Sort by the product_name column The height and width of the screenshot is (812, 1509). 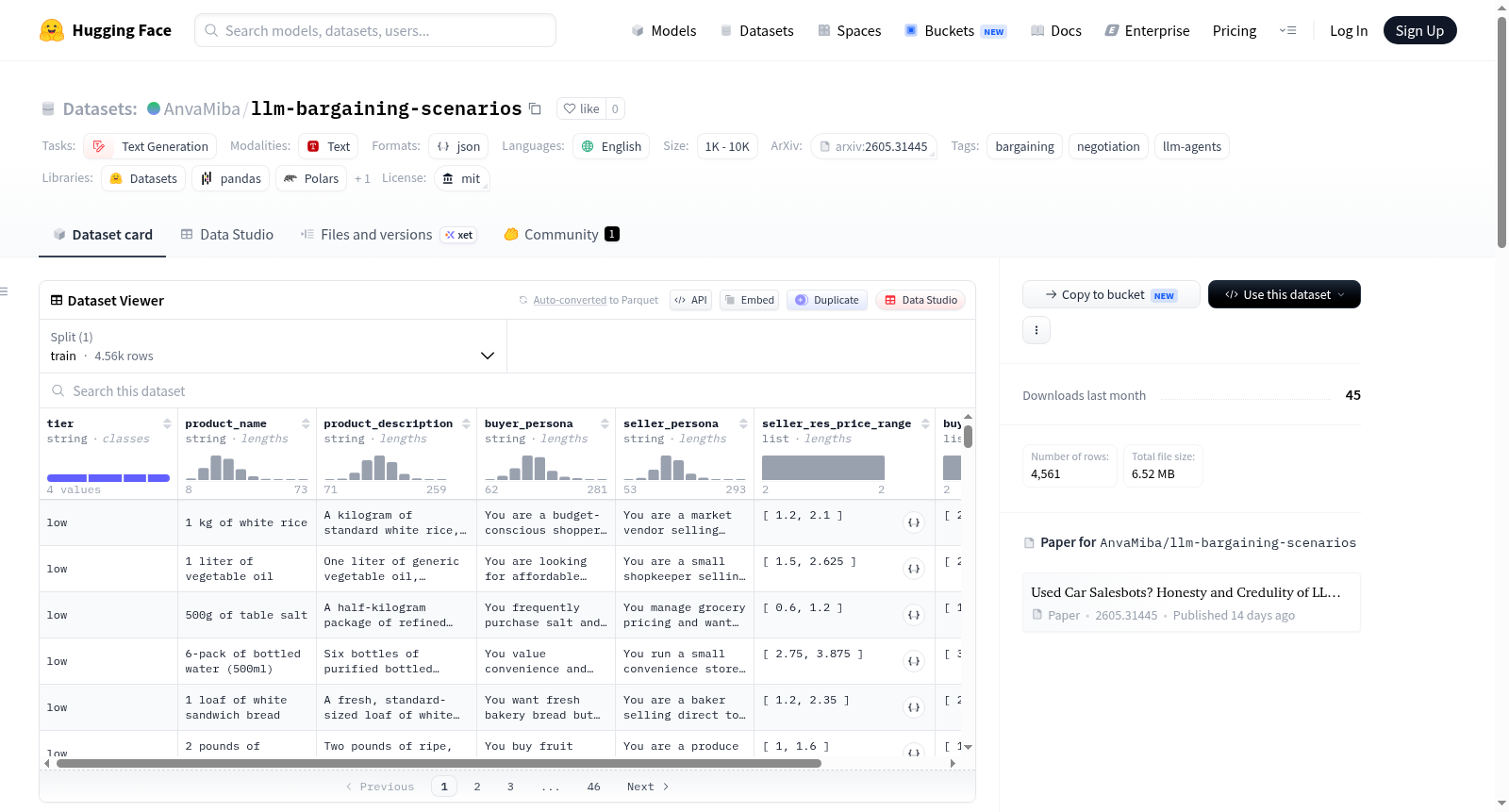click(x=306, y=423)
